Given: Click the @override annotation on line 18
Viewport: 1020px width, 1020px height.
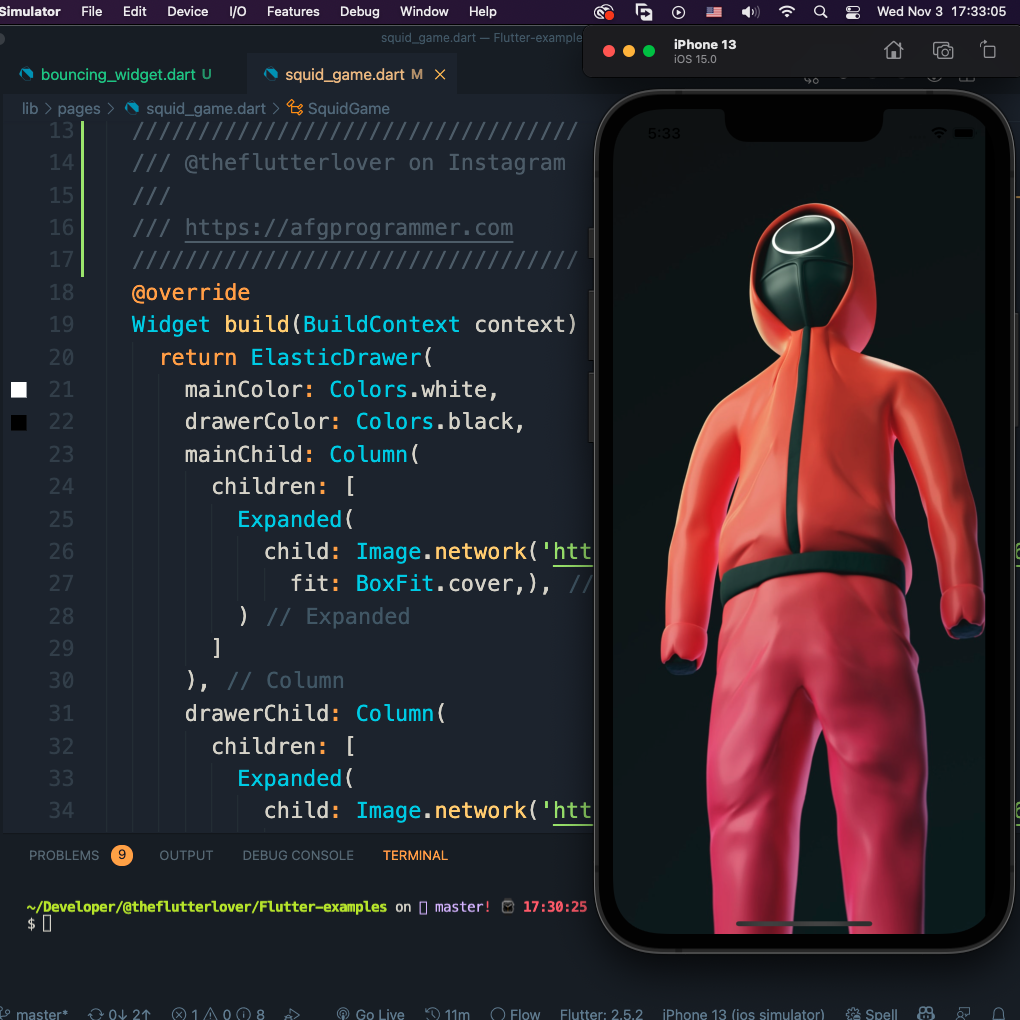Looking at the screenshot, I should tap(191, 292).
